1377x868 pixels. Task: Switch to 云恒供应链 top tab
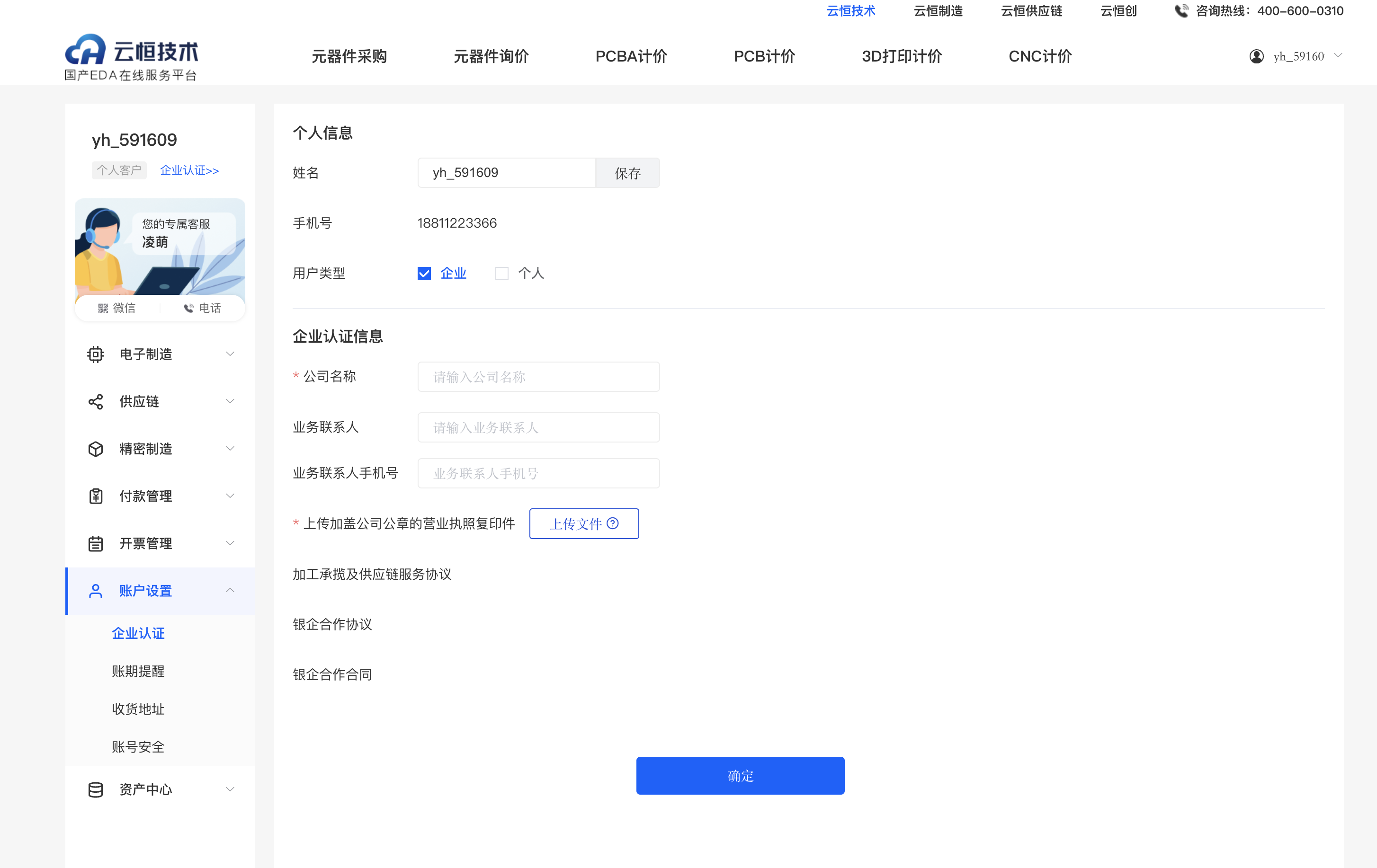(x=1032, y=11)
